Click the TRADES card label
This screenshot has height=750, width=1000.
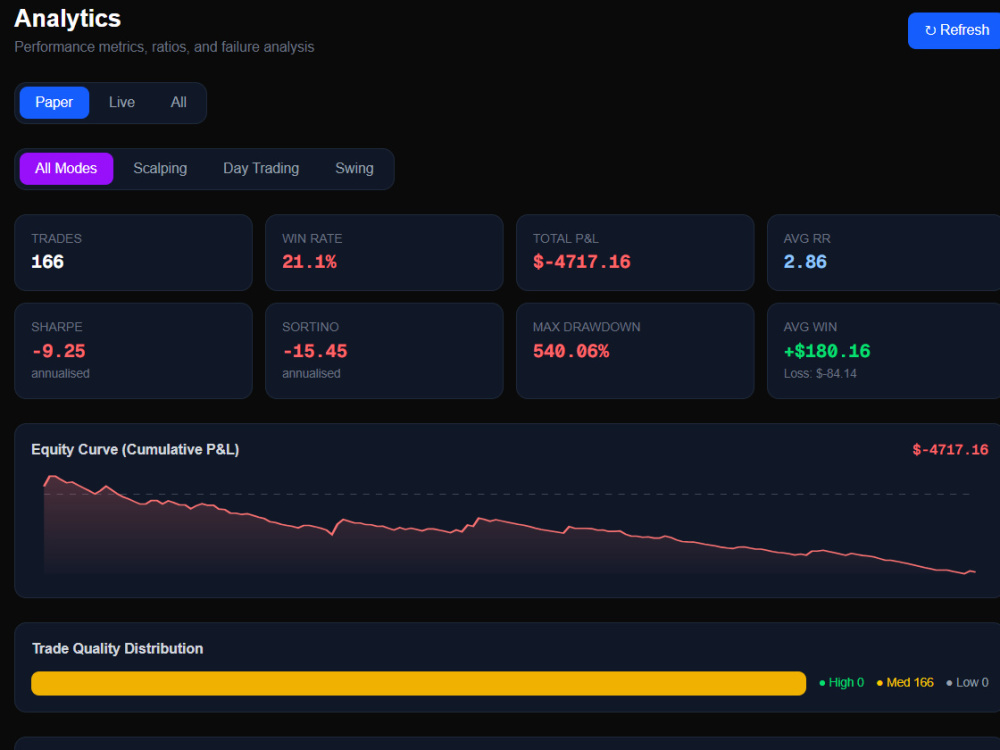click(56, 239)
